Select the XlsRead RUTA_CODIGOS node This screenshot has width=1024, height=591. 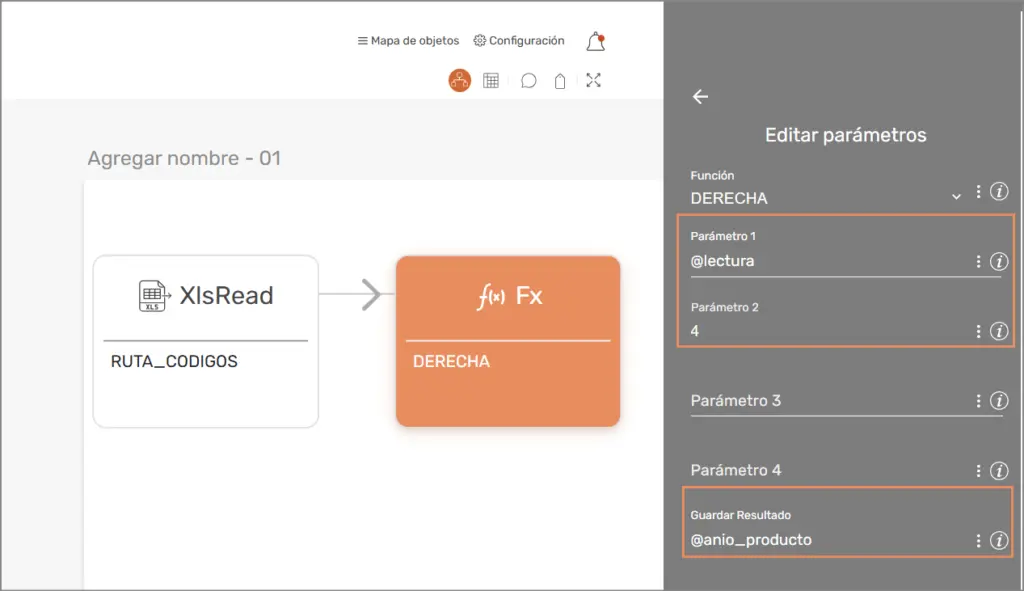[x=206, y=341]
